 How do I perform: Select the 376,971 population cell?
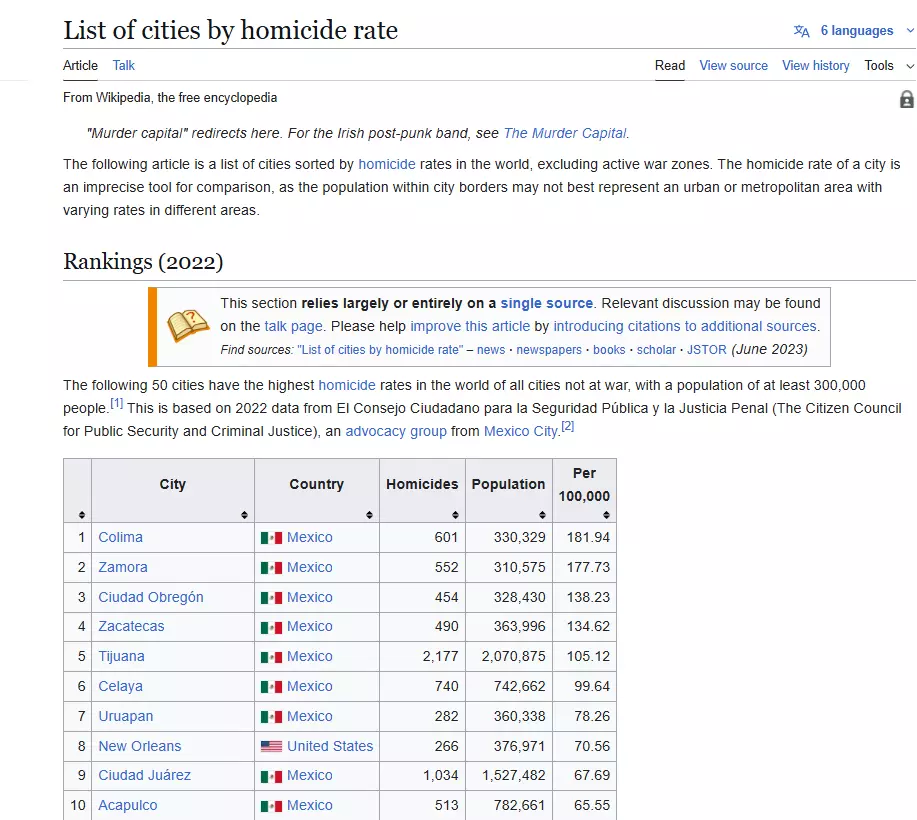pos(509,746)
